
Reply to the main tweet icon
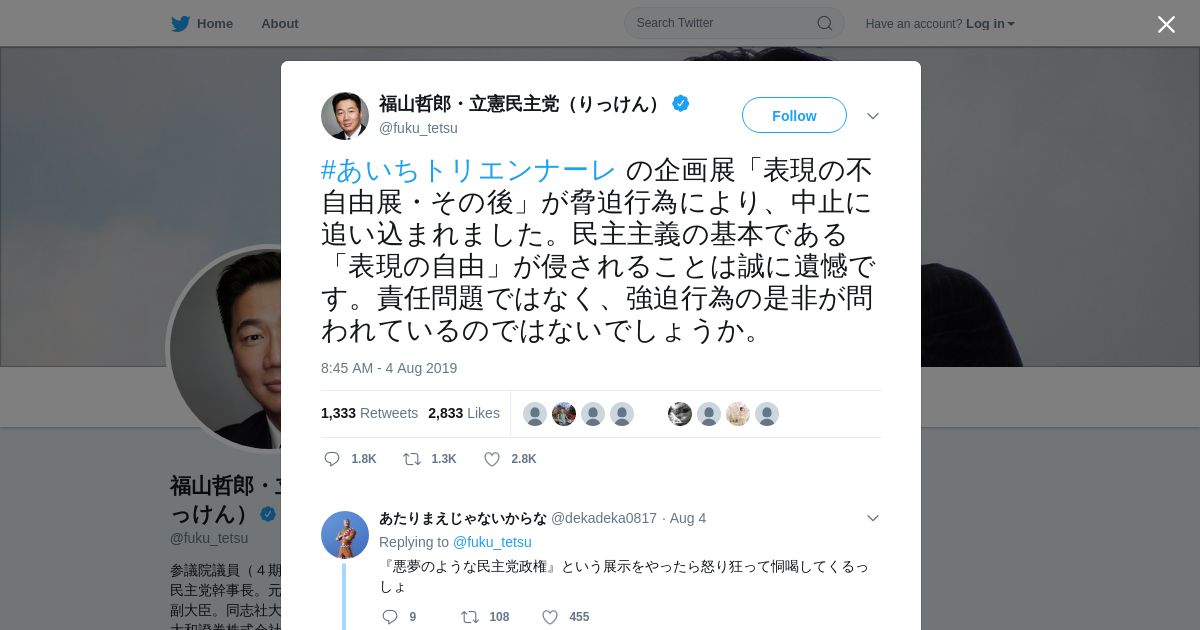coord(332,459)
